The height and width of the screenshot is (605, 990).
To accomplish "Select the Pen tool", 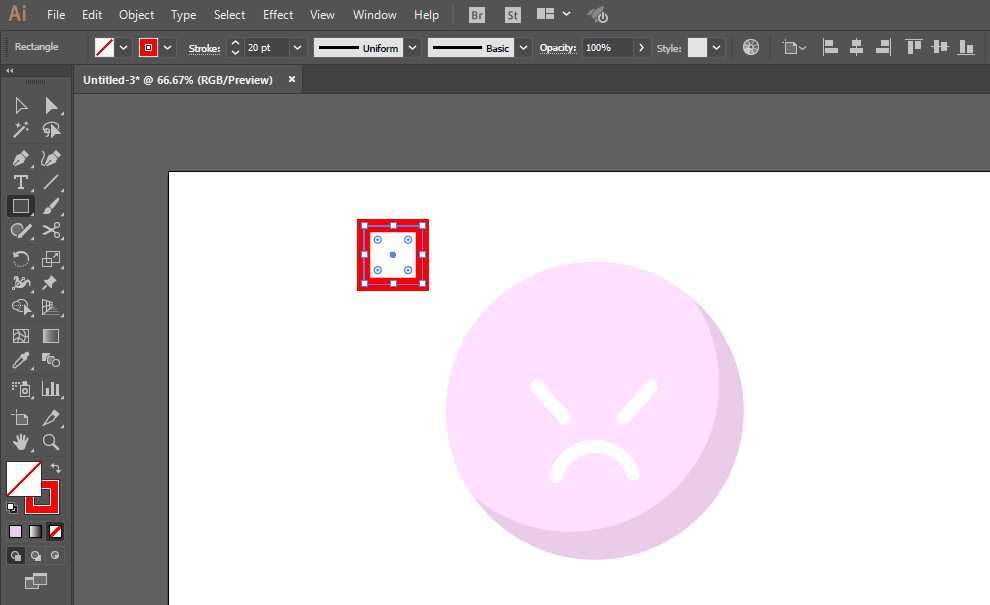I will pyautogui.click(x=21, y=158).
